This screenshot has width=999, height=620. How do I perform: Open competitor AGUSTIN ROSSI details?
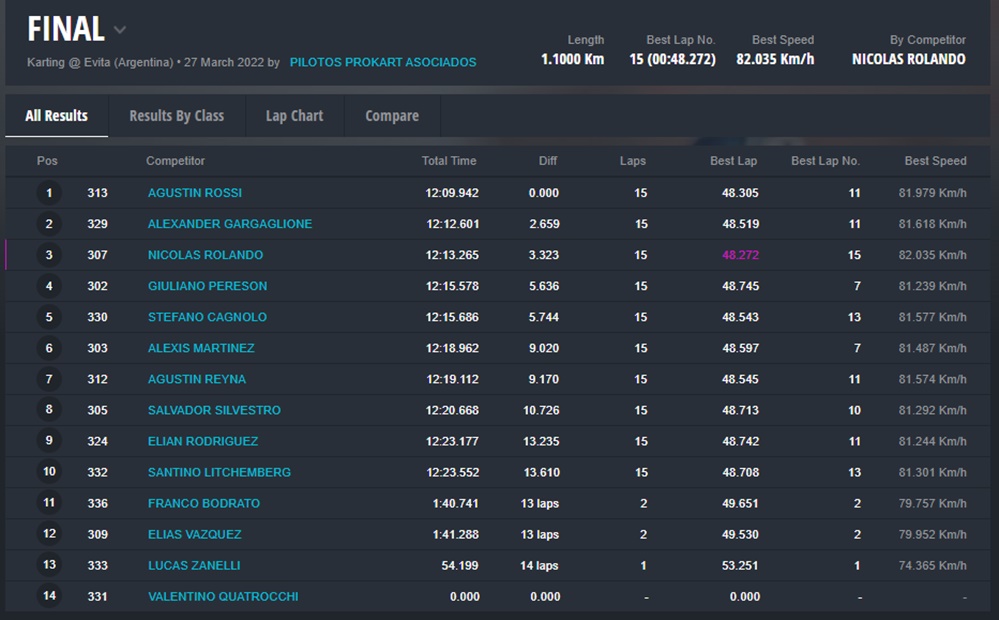click(x=195, y=193)
